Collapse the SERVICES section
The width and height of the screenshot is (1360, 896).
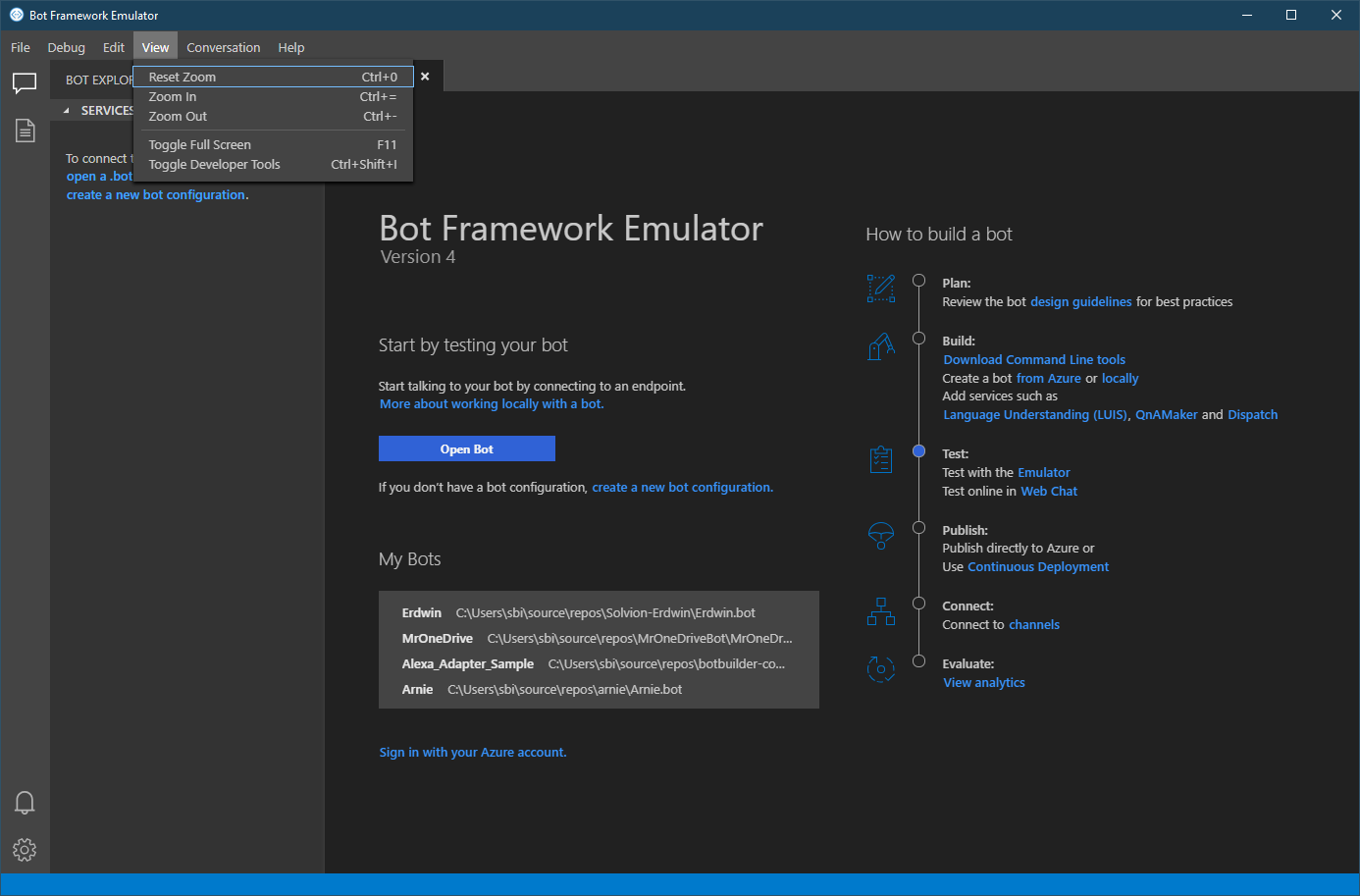pyautogui.click(x=67, y=110)
